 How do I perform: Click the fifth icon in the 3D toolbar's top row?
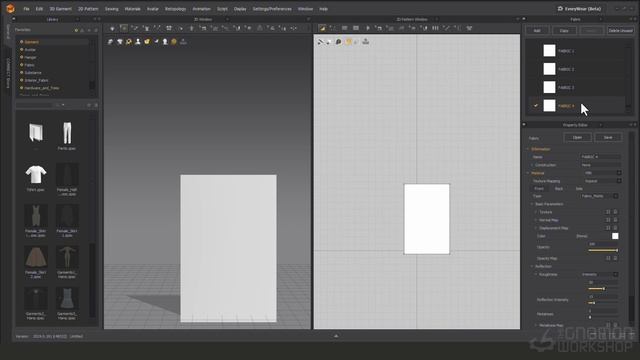coord(157,28)
